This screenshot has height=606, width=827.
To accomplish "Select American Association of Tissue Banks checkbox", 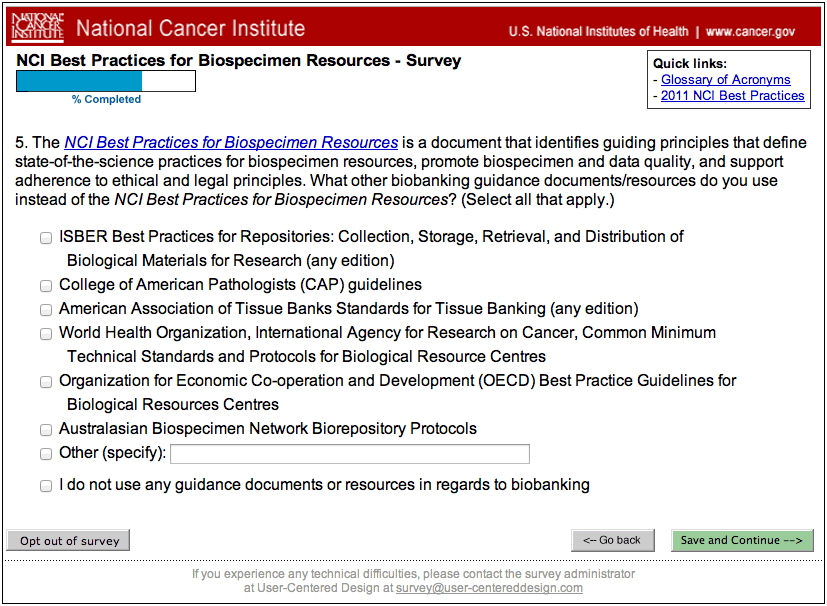I will (x=46, y=310).
